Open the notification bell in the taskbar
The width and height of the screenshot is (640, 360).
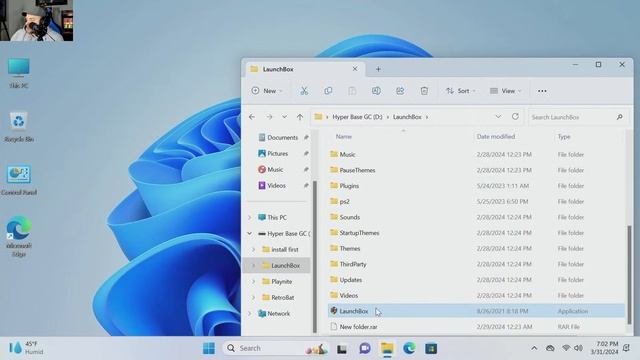click(627, 348)
